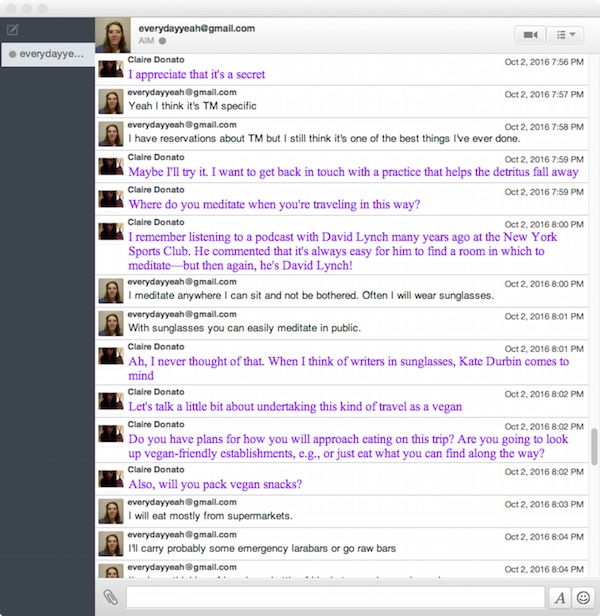The width and height of the screenshot is (600, 616).
Task: Open the font formatting 'A' button
Action: click(x=560, y=598)
